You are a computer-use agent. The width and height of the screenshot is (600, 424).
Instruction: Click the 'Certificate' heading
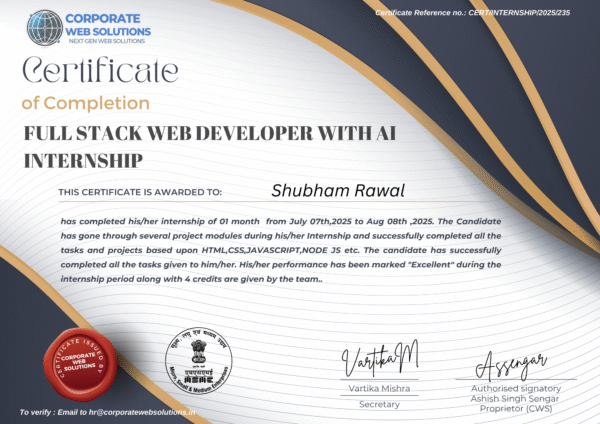100,70
